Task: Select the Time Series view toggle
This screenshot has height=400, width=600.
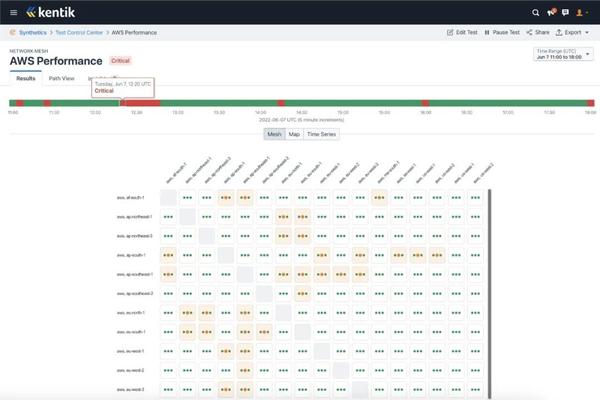Action: 321,134
